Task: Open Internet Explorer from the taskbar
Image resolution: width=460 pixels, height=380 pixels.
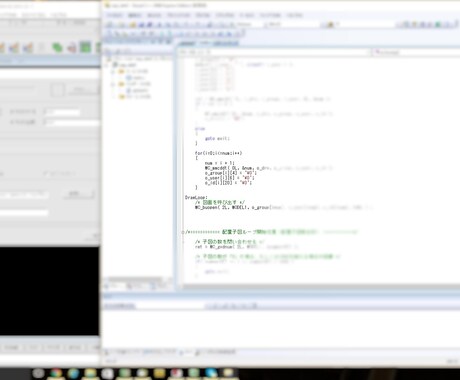Action: coord(73,373)
